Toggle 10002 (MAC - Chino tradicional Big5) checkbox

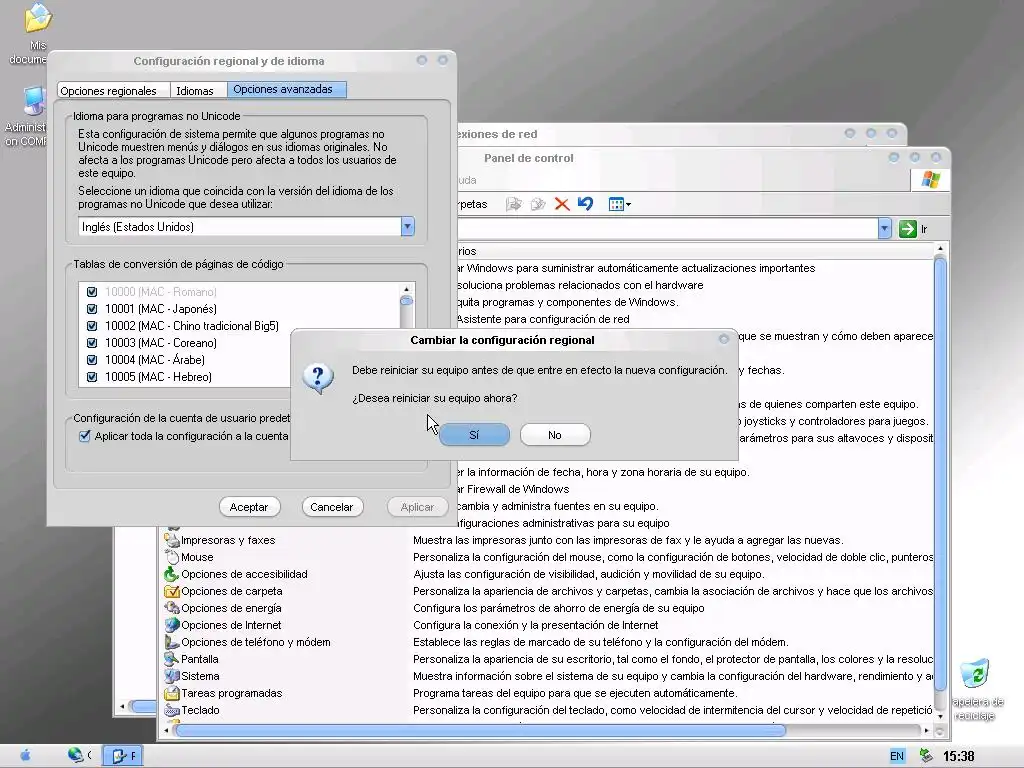point(92,326)
